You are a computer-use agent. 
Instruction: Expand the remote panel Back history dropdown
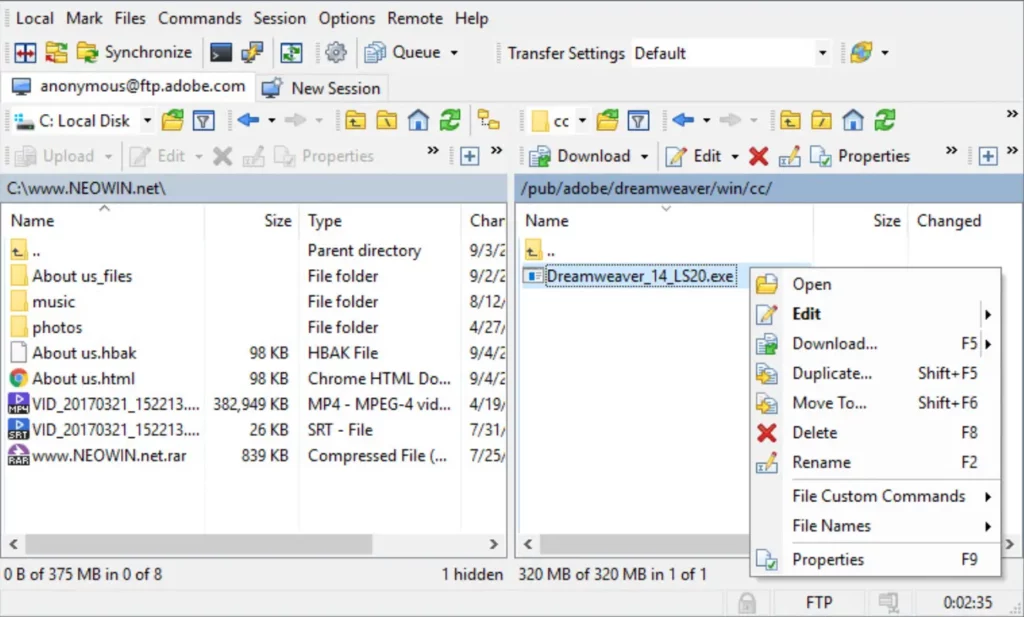coord(707,120)
